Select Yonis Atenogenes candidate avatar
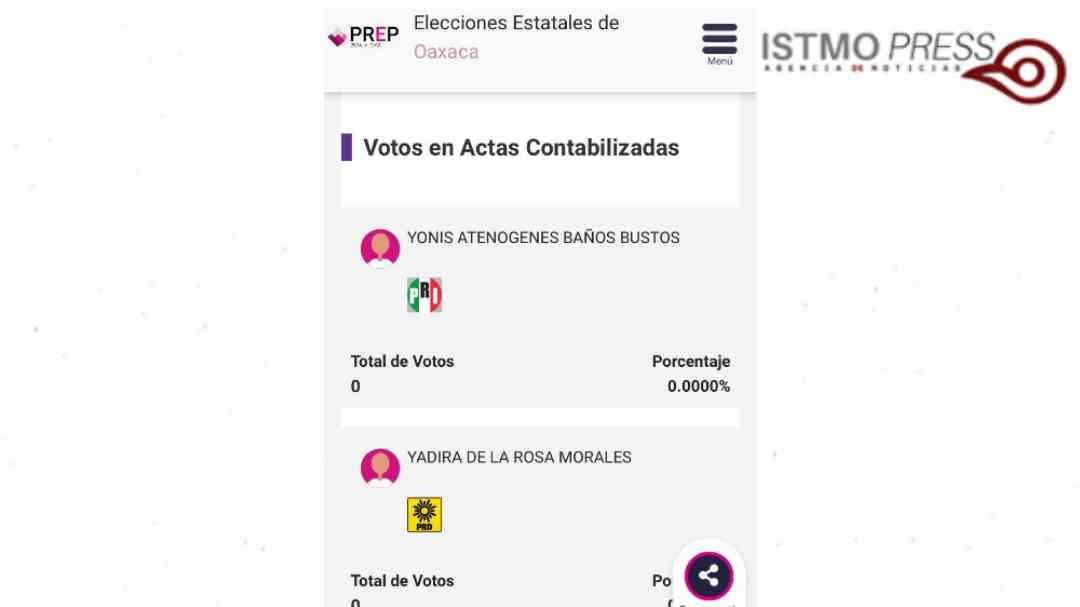Viewport: 1080px width, 607px height. (x=380, y=248)
